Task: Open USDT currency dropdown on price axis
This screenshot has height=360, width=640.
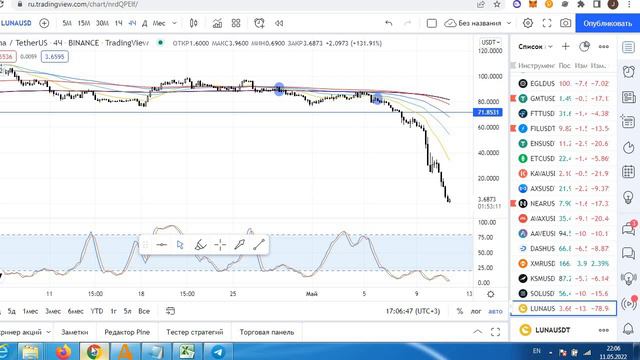Action: 491,42
